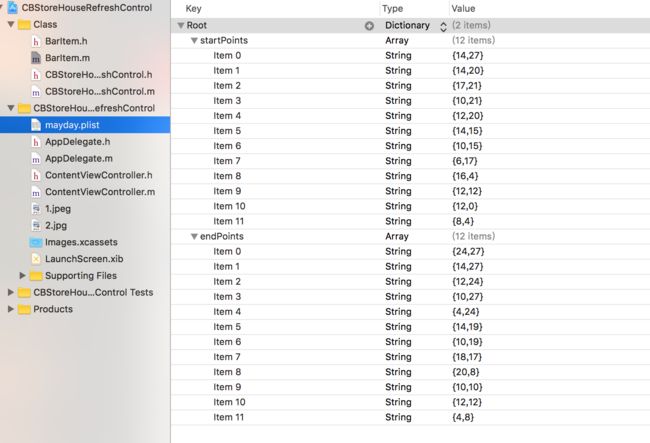Viewport: 650px width, 443px height.
Task: Click the Value column header
Action: tap(463, 9)
